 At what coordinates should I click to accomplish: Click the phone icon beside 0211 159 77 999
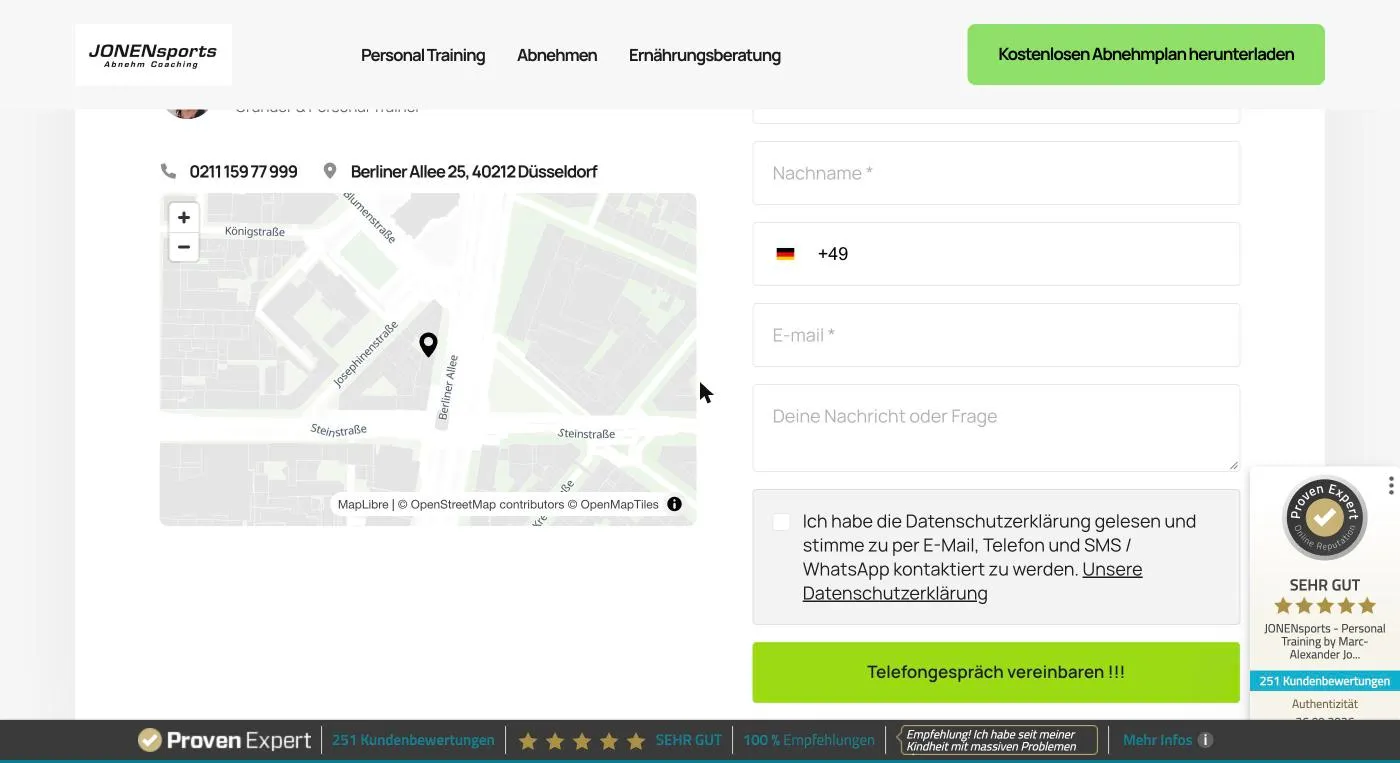[168, 171]
